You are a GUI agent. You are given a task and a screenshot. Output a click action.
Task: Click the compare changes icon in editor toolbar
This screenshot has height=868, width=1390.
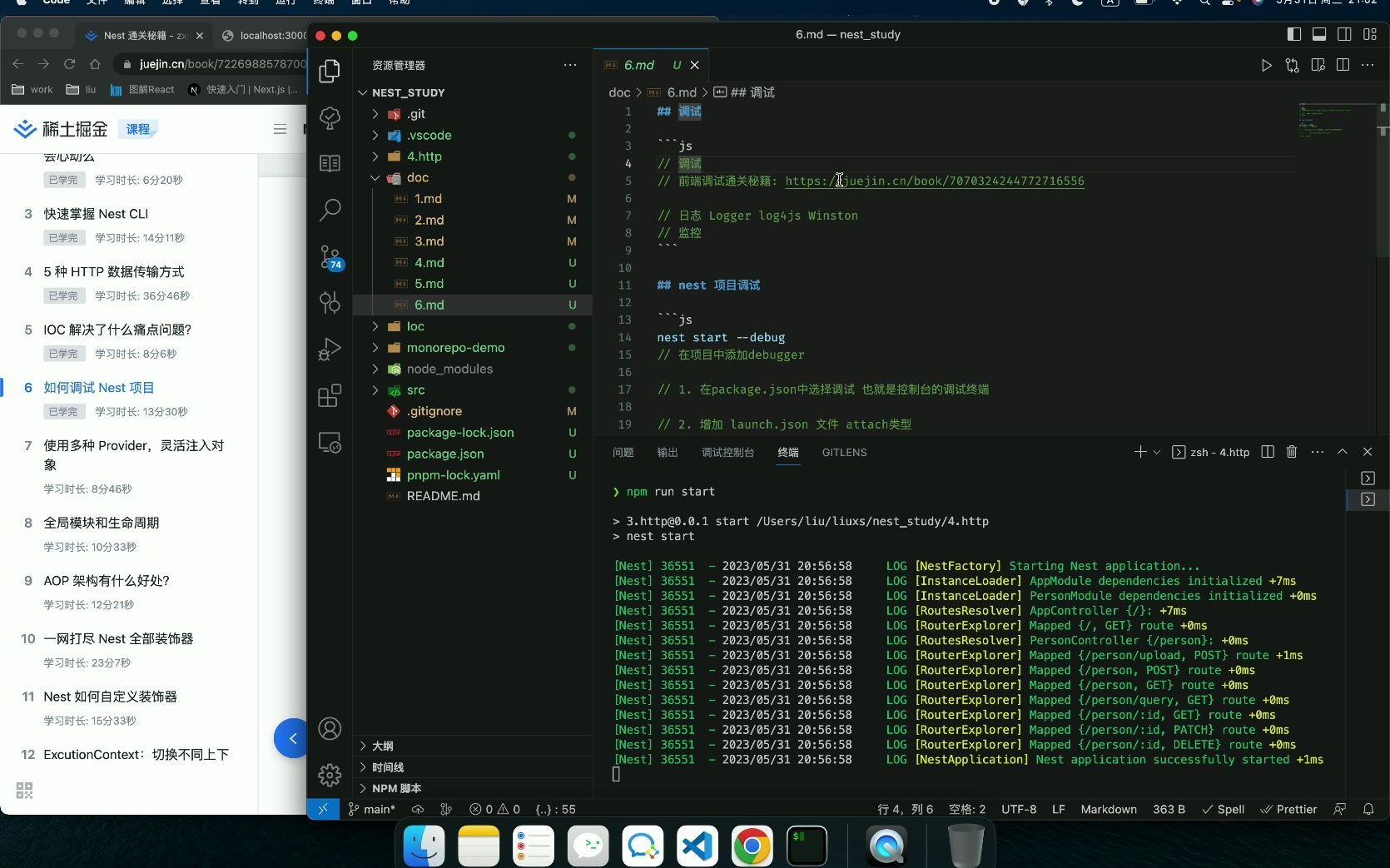pos(1293,65)
